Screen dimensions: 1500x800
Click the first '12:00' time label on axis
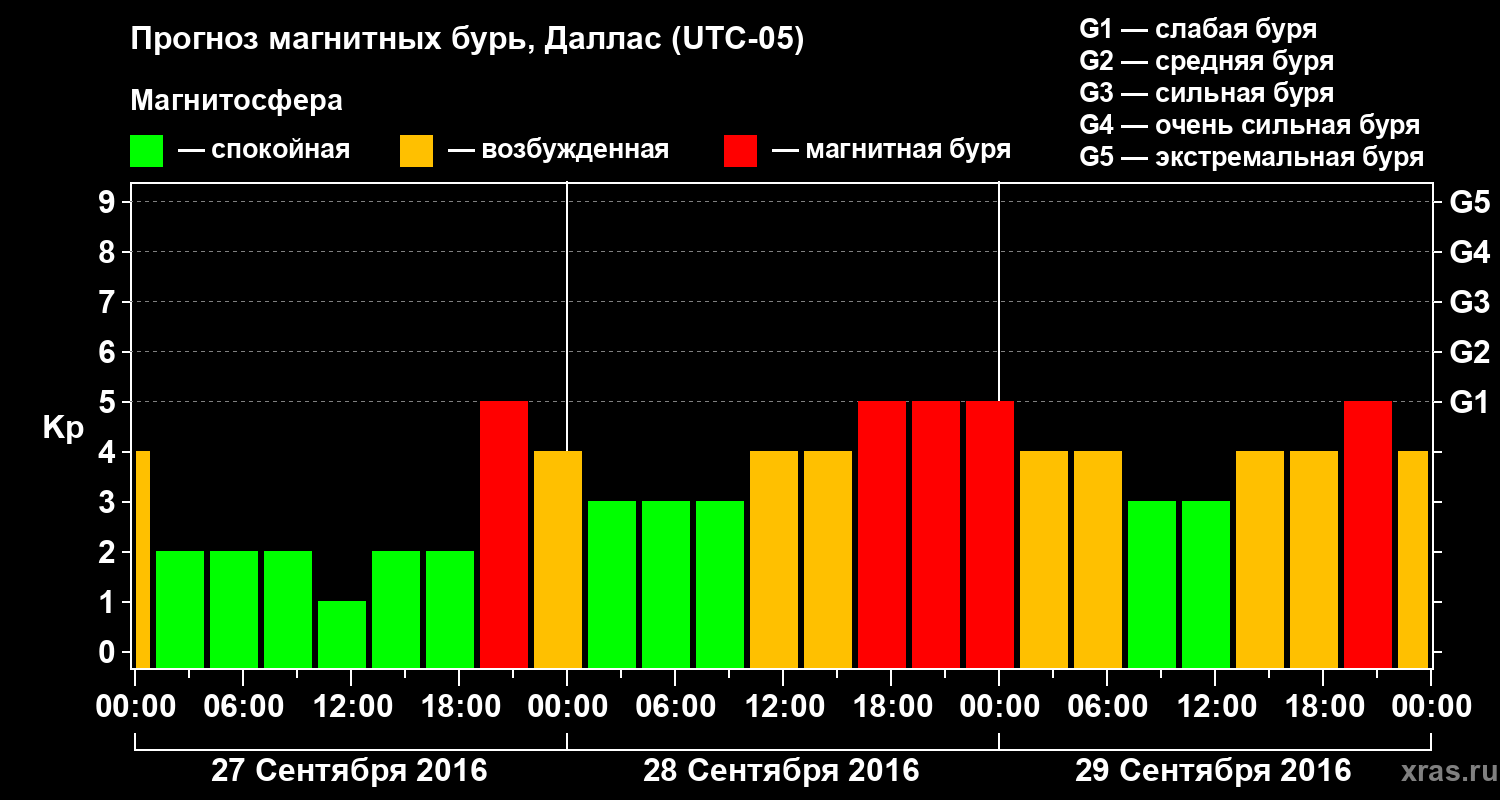point(351,707)
